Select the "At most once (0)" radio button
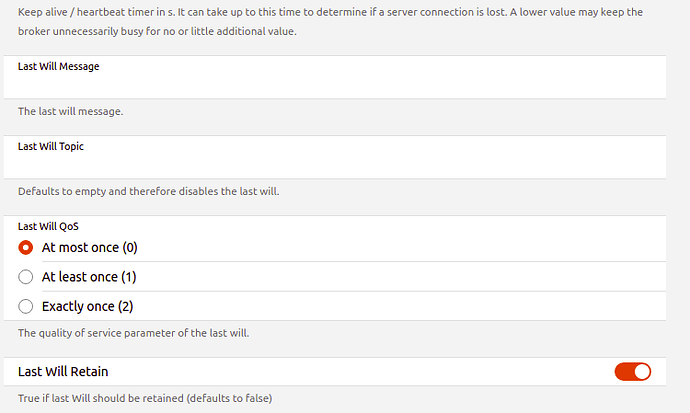The height and width of the screenshot is (413, 690). 26,247
